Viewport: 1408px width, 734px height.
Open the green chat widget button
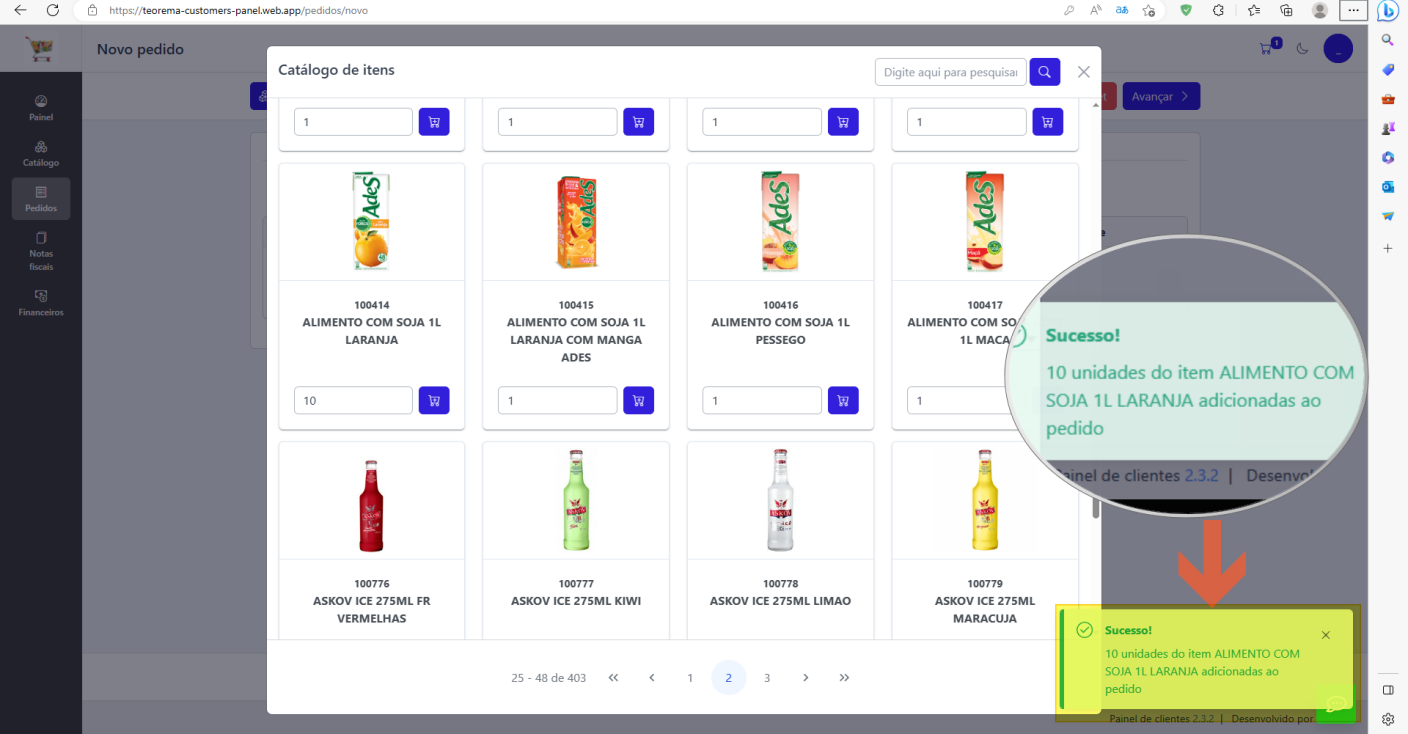point(1335,704)
